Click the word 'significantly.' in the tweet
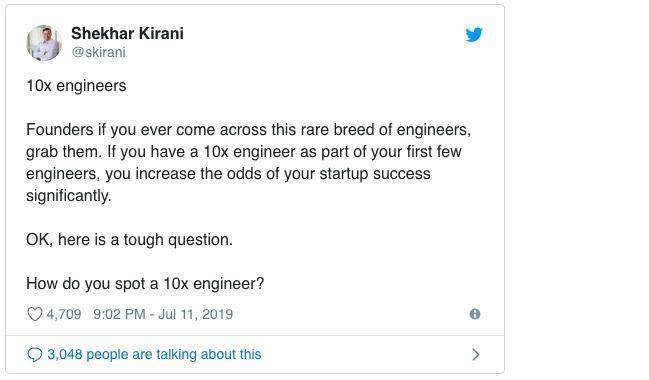This screenshot has height=380, width=649. point(69,196)
